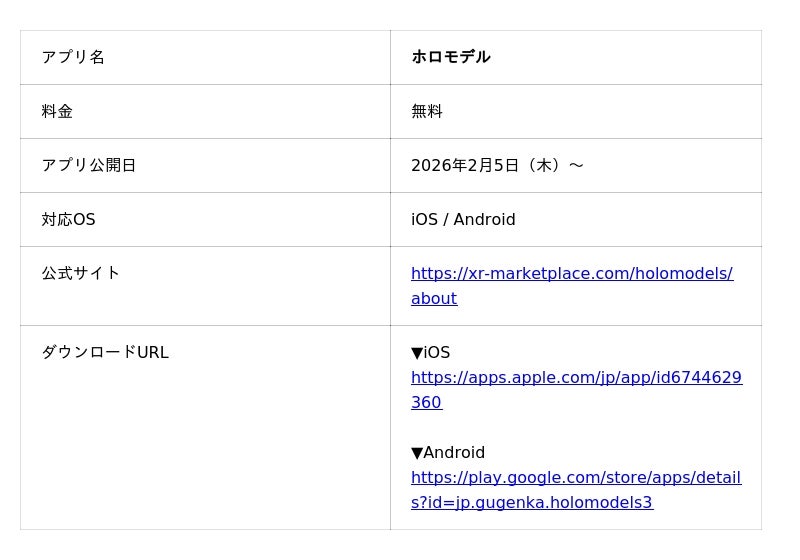
Task: Click the iOS heading above the Apple link
Action: click(x=437, y=353)
